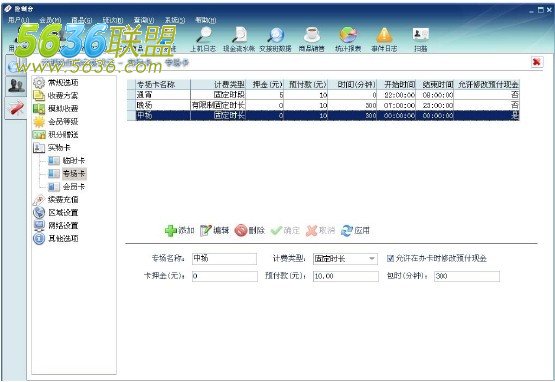Click the 包时(分钟) input field
Viewport: 555px width, 382px height.
coord(467,276)
